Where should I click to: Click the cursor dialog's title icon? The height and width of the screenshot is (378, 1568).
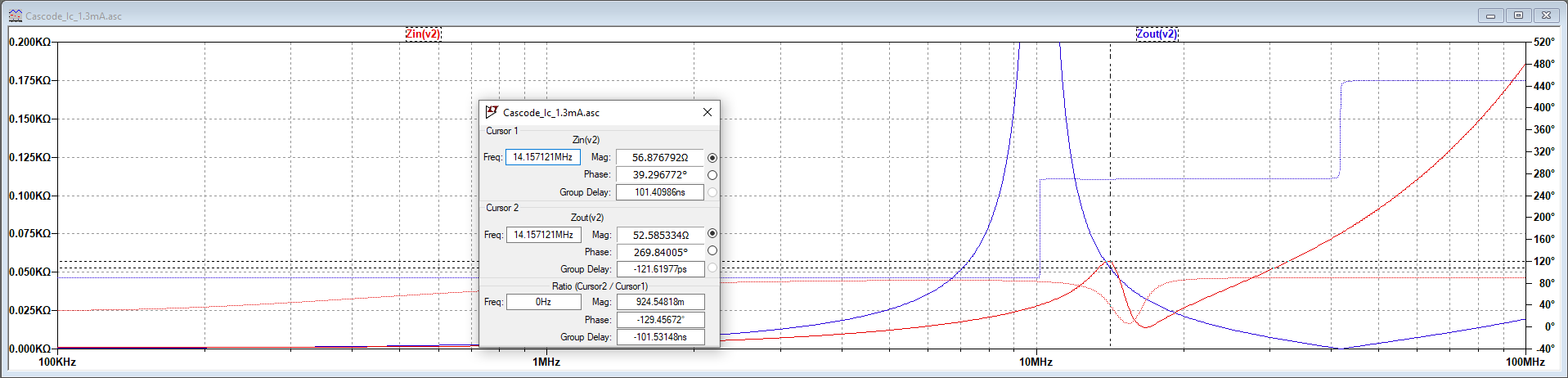point(492,112)
